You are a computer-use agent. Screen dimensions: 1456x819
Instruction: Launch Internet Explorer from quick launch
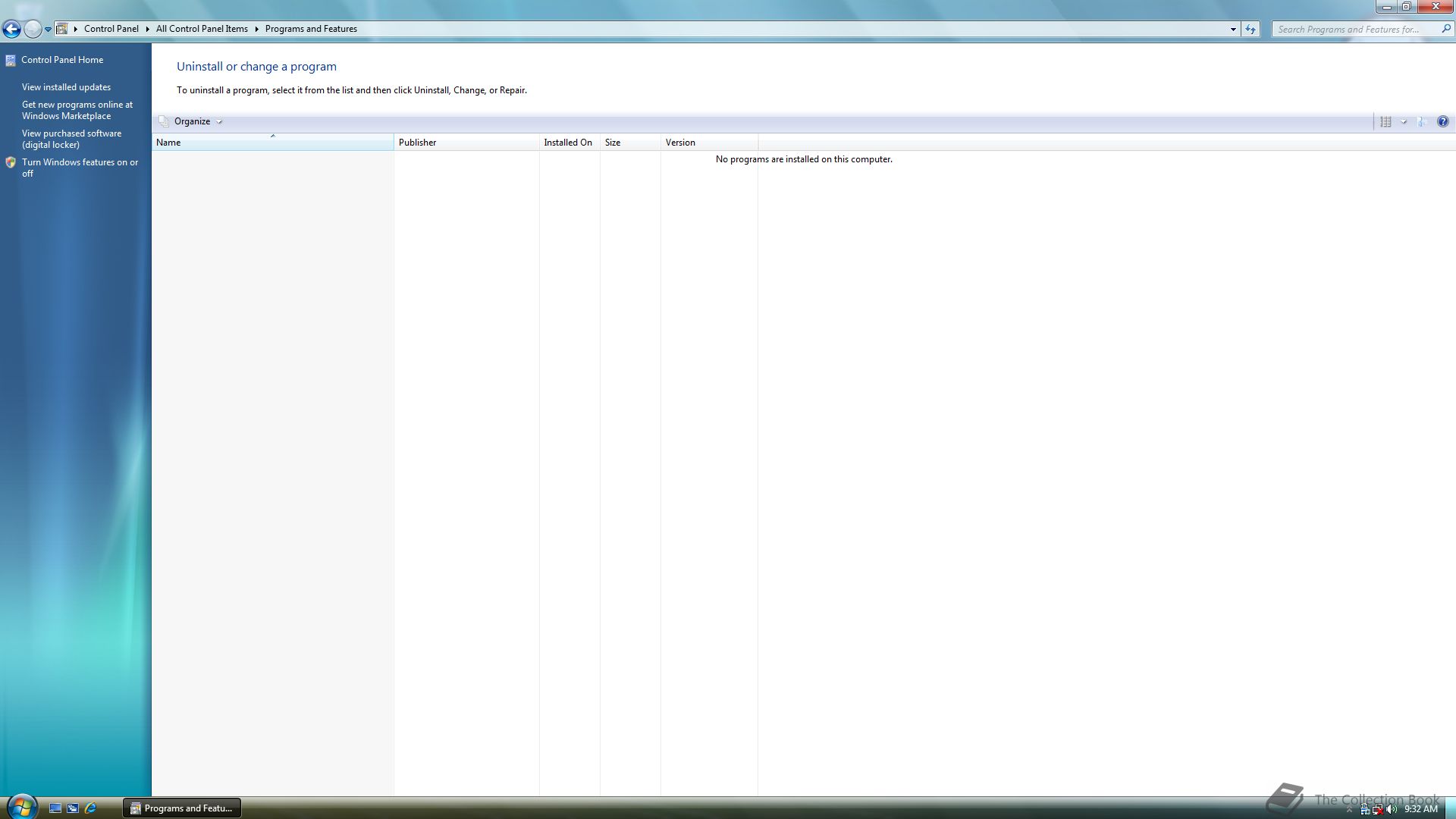coord(90,808)
